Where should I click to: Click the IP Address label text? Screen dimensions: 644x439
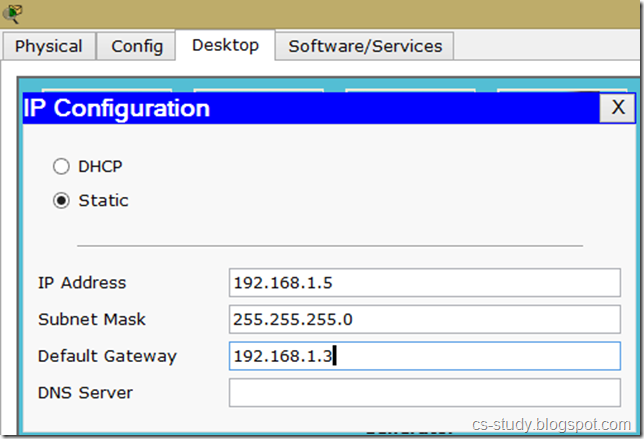tap(82, 283)
